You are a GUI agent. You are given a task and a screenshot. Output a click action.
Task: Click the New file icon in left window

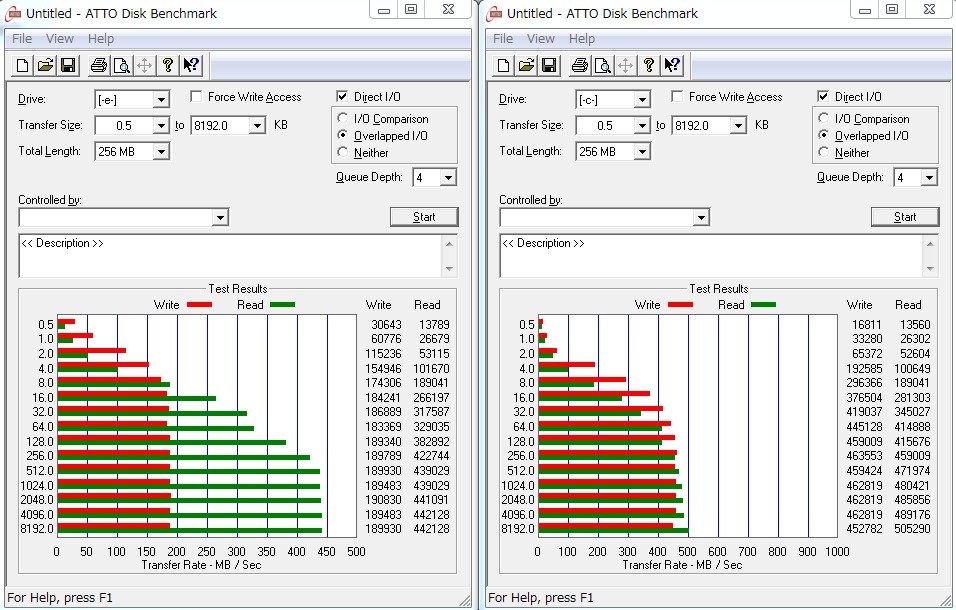[23, 66]
